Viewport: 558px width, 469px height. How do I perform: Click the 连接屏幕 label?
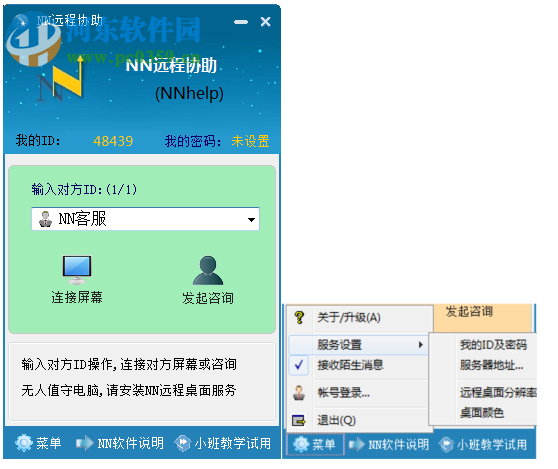77,297
